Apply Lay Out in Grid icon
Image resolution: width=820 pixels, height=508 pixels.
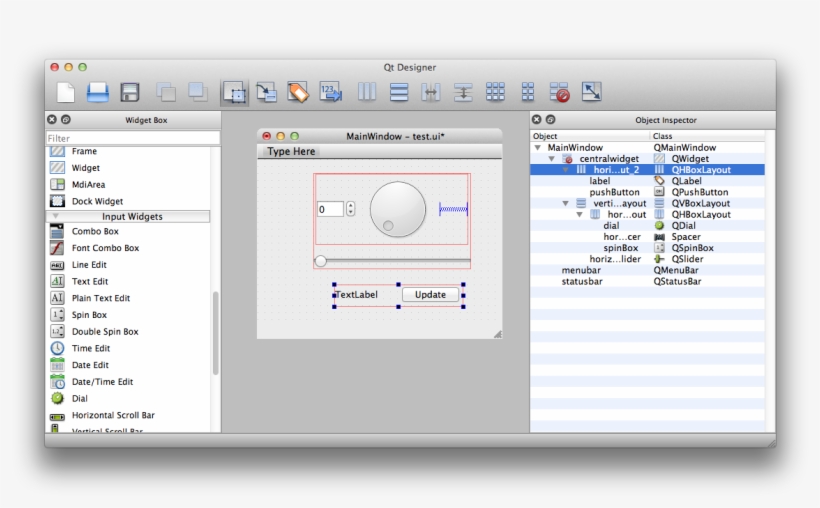pyautogui.click(x=495, y=92)
